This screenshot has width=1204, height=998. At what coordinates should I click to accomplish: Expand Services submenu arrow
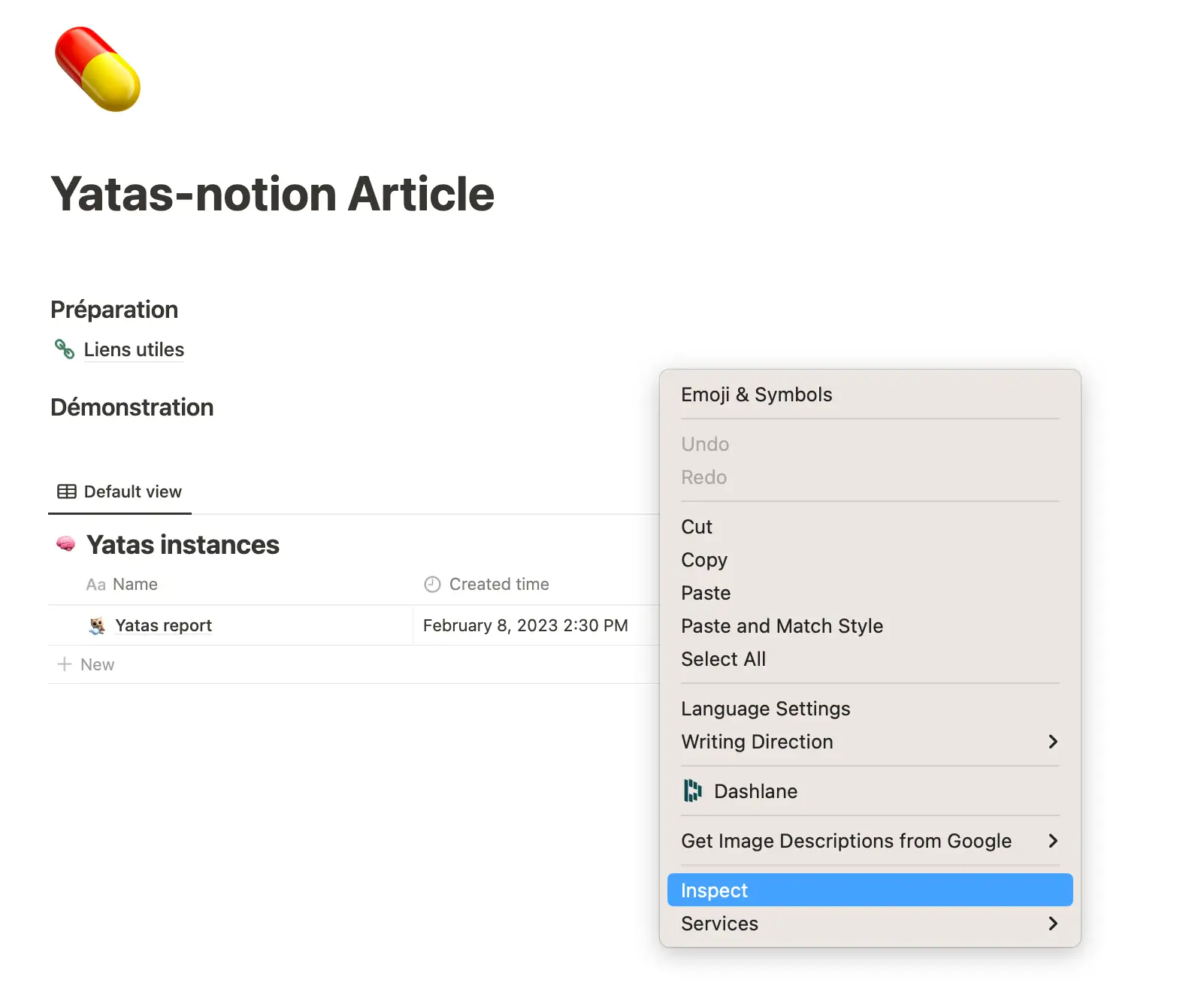(x=1053, y=924)
